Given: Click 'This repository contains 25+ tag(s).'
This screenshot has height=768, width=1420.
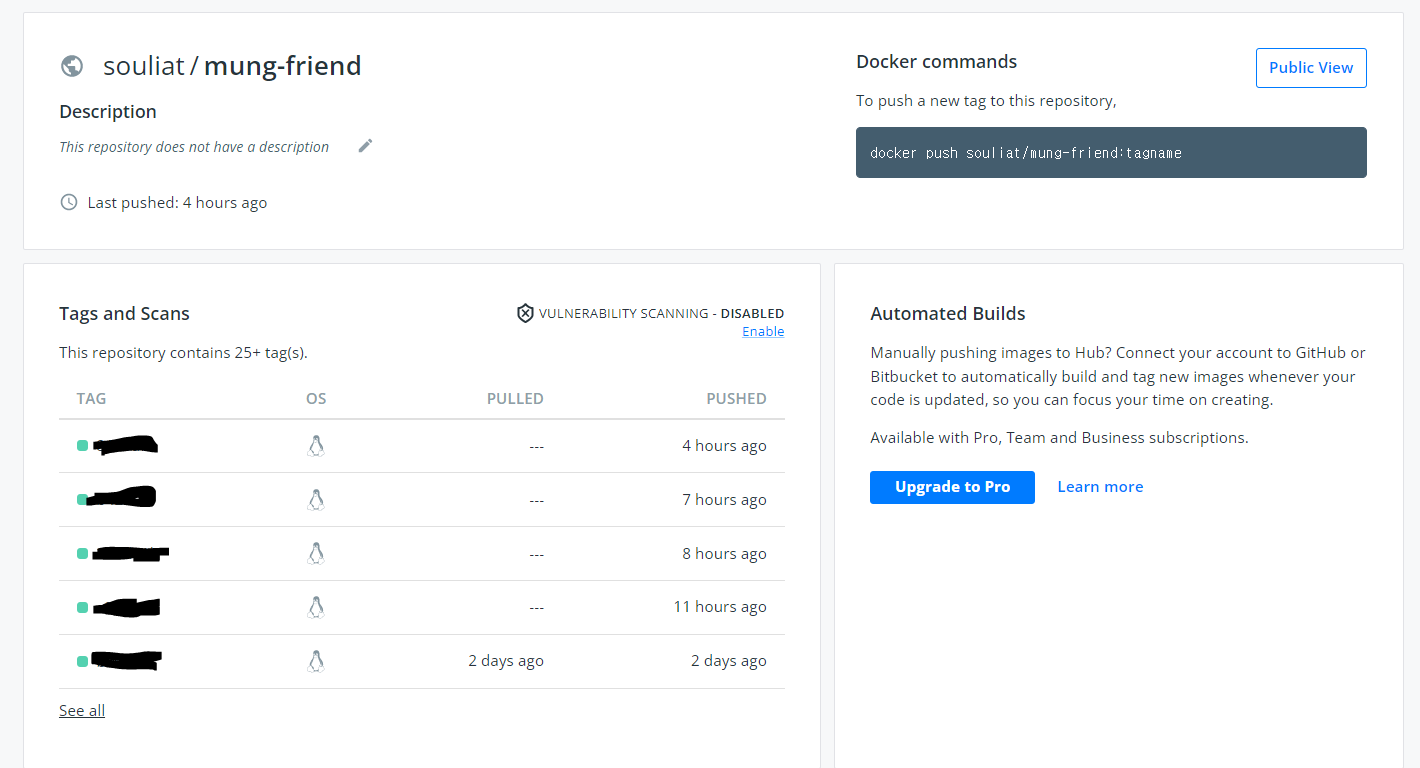Looking at the screenshot, I should pyautogui.click(x=184, y=353).
